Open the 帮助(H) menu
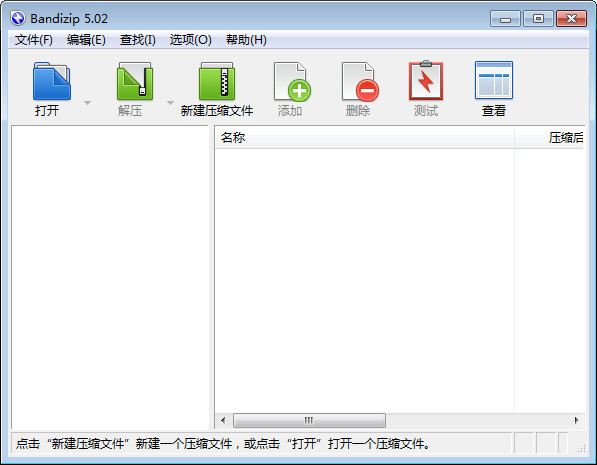597x465 pixels. coord(246,40)
